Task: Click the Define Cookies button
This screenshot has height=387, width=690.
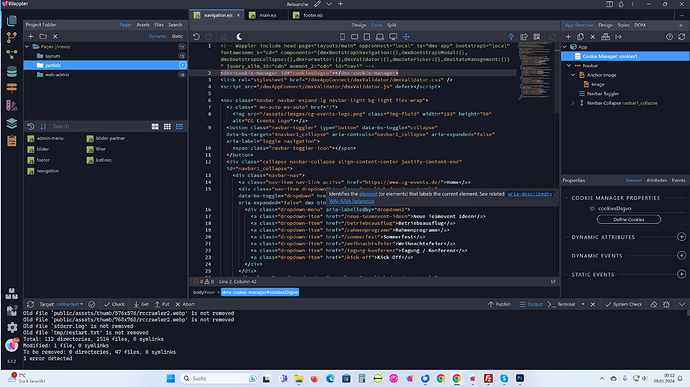Action: click(628, 219)
